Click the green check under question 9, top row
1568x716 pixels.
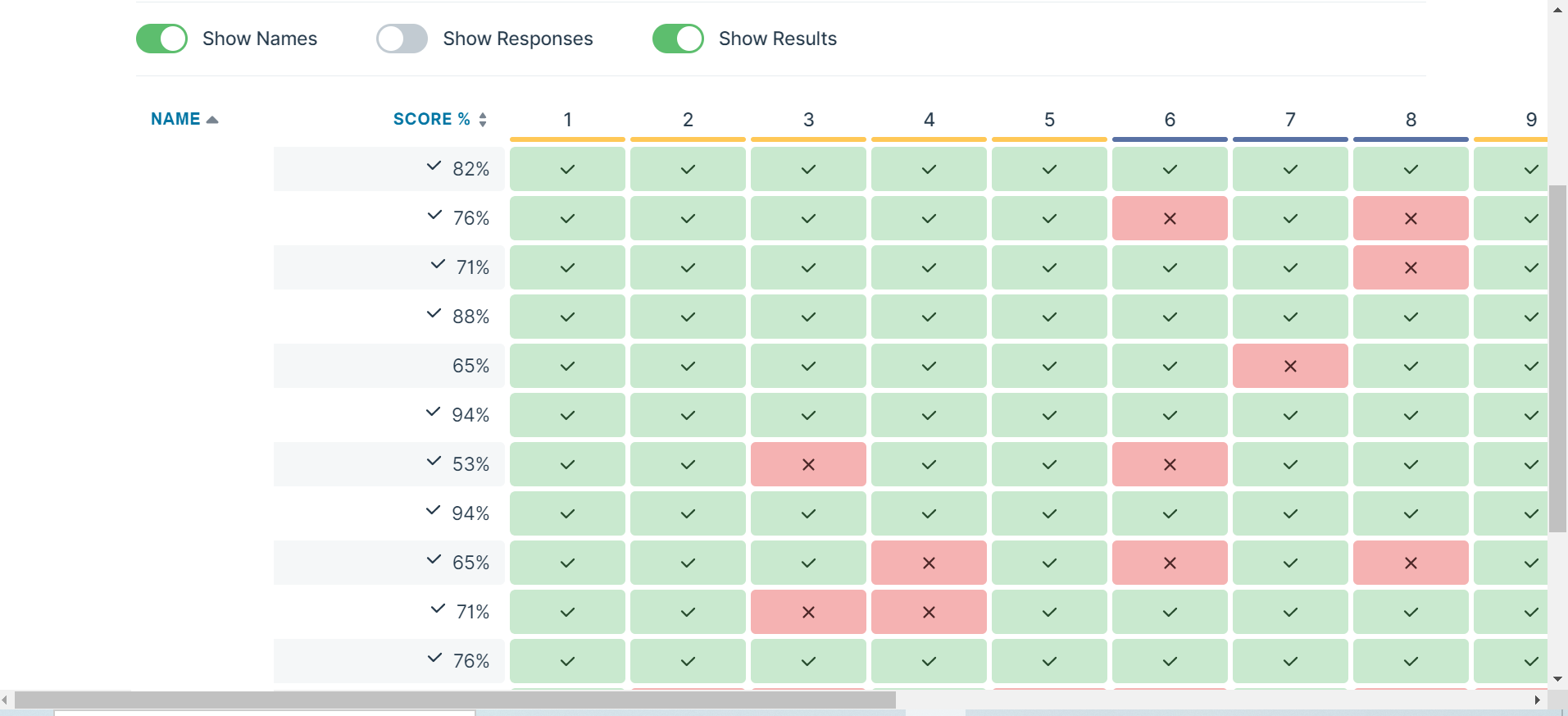click(1529, 169)
